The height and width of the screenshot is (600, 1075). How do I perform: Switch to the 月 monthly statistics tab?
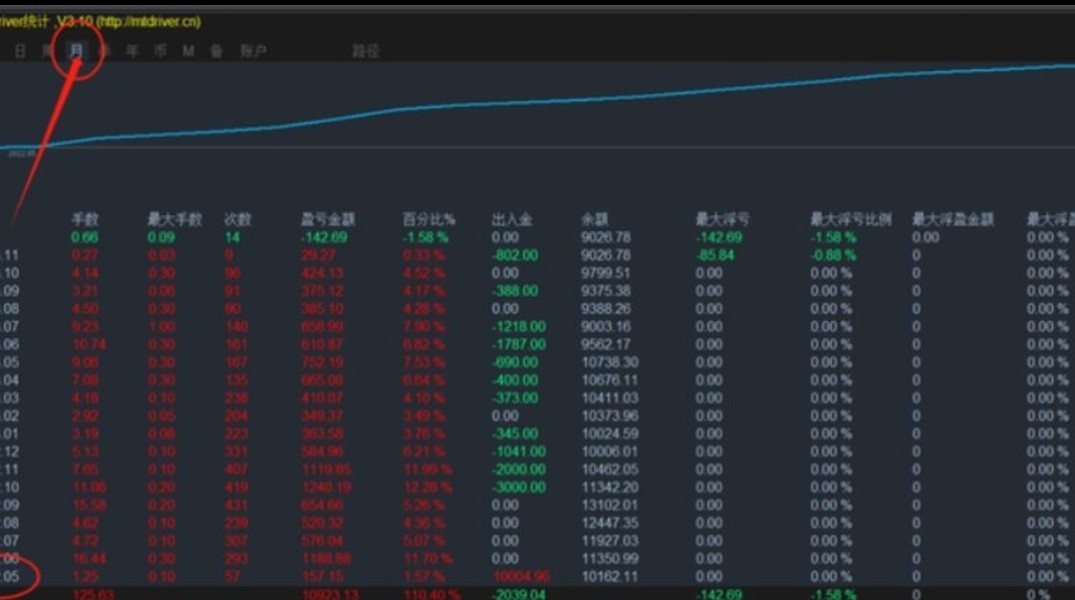[x=77, y=50]
